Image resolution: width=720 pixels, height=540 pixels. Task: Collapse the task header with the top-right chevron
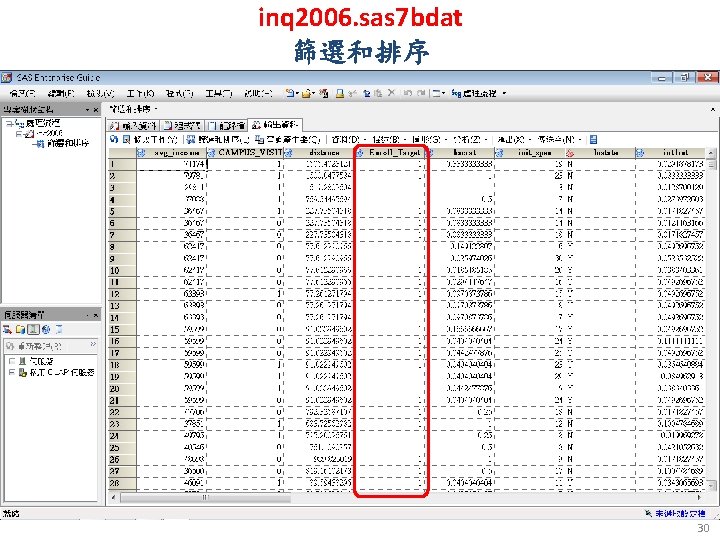click(x=713, y=110)
